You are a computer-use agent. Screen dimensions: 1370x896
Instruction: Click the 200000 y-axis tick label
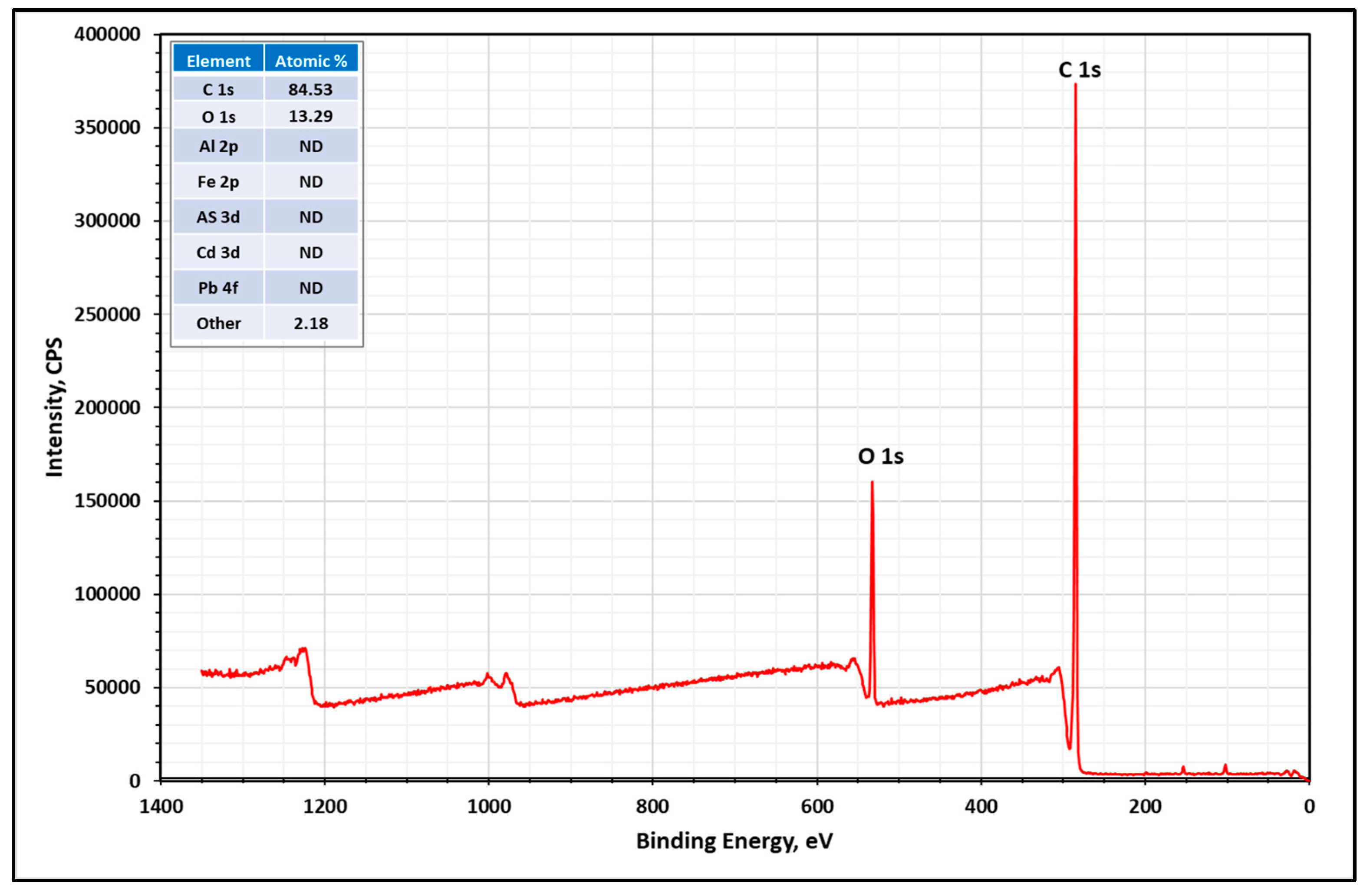coord(107,407)
